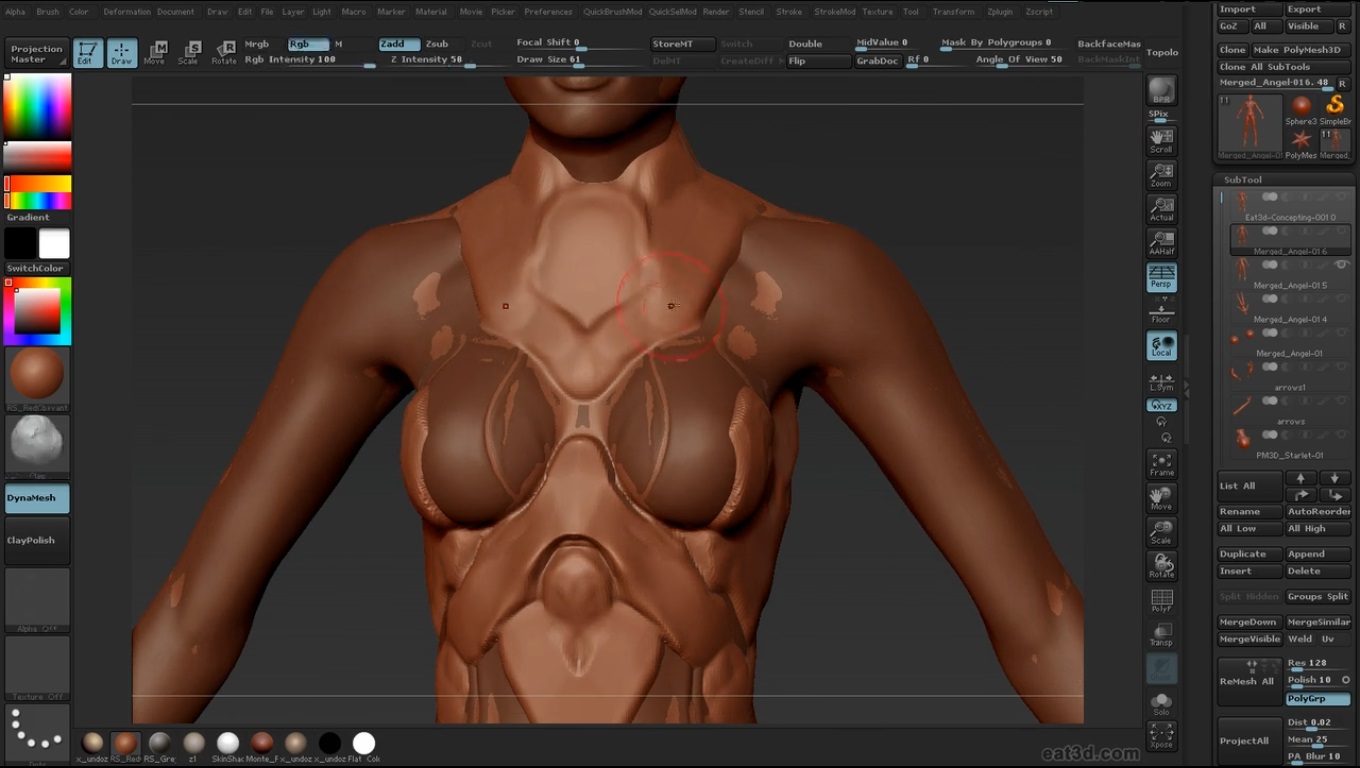
Task: Click the BPR render icon
Action: pyautogui.click(x=1161, y=91)
